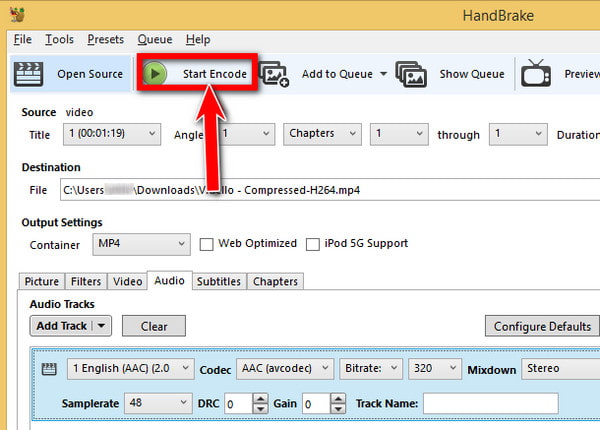Switch to the Filters tab

(86, 282)
